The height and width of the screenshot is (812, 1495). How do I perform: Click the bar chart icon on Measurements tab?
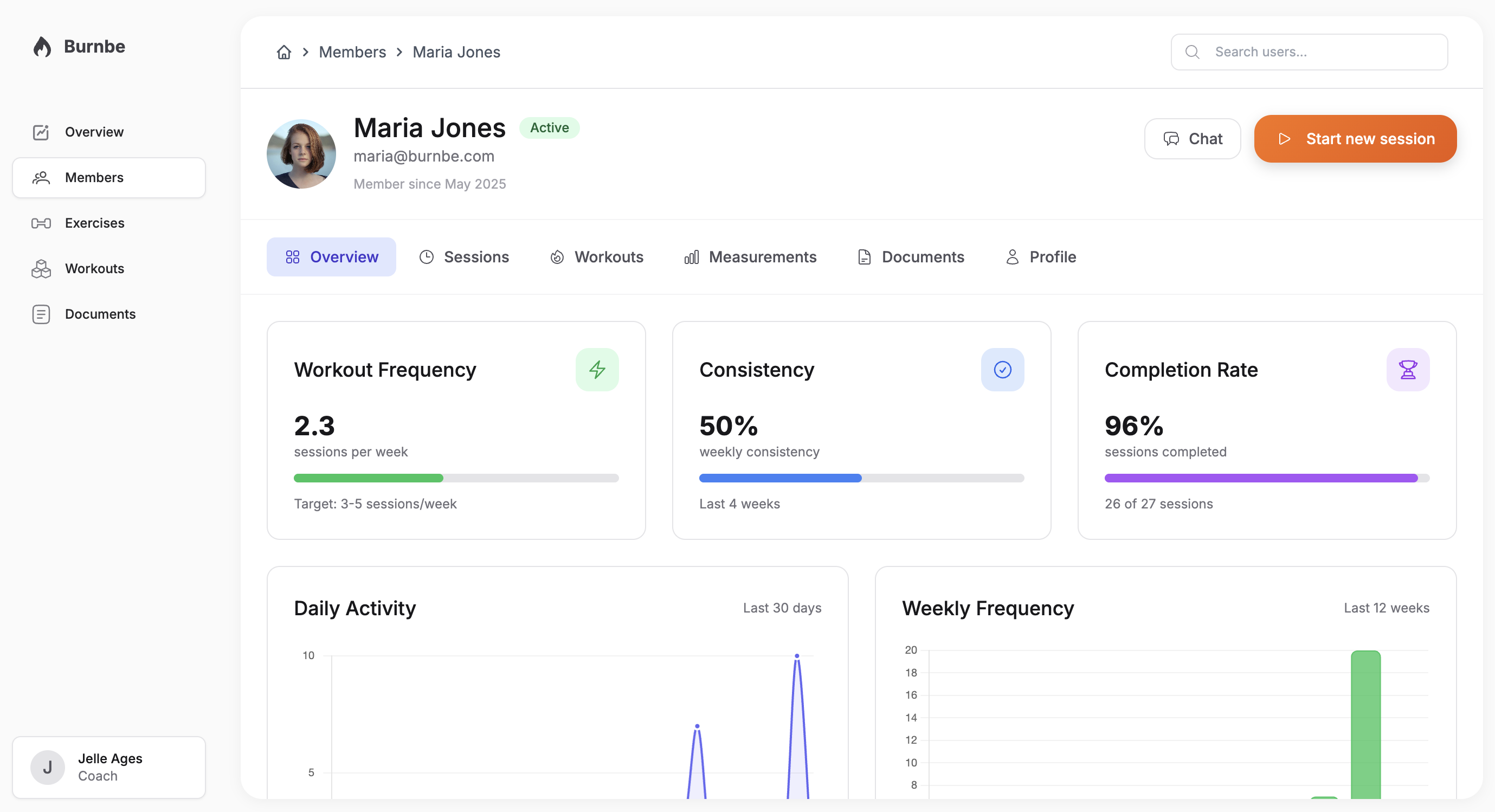tap(691, 257)
